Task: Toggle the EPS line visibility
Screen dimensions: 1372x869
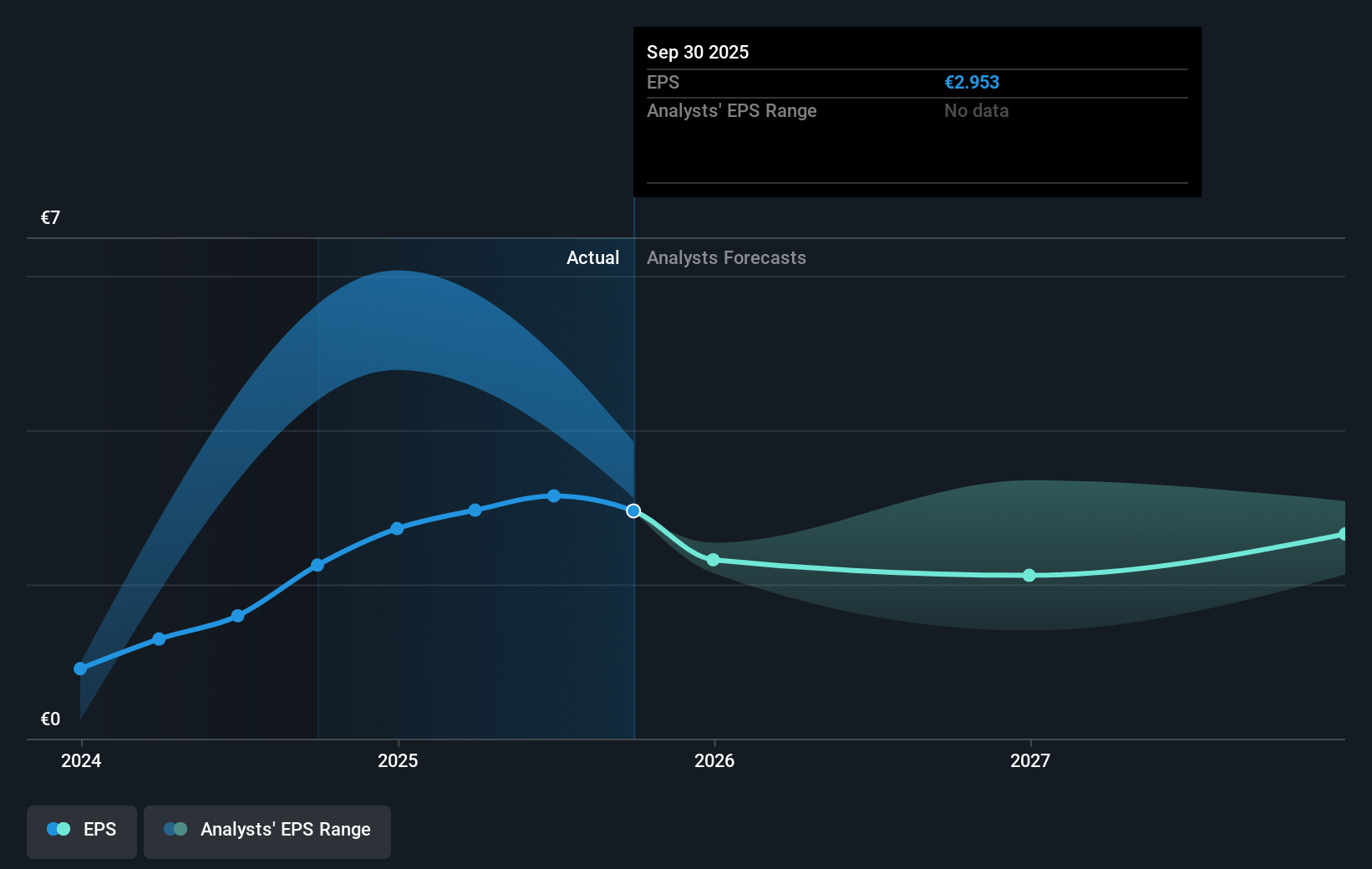Action: (x=81, y=831)
